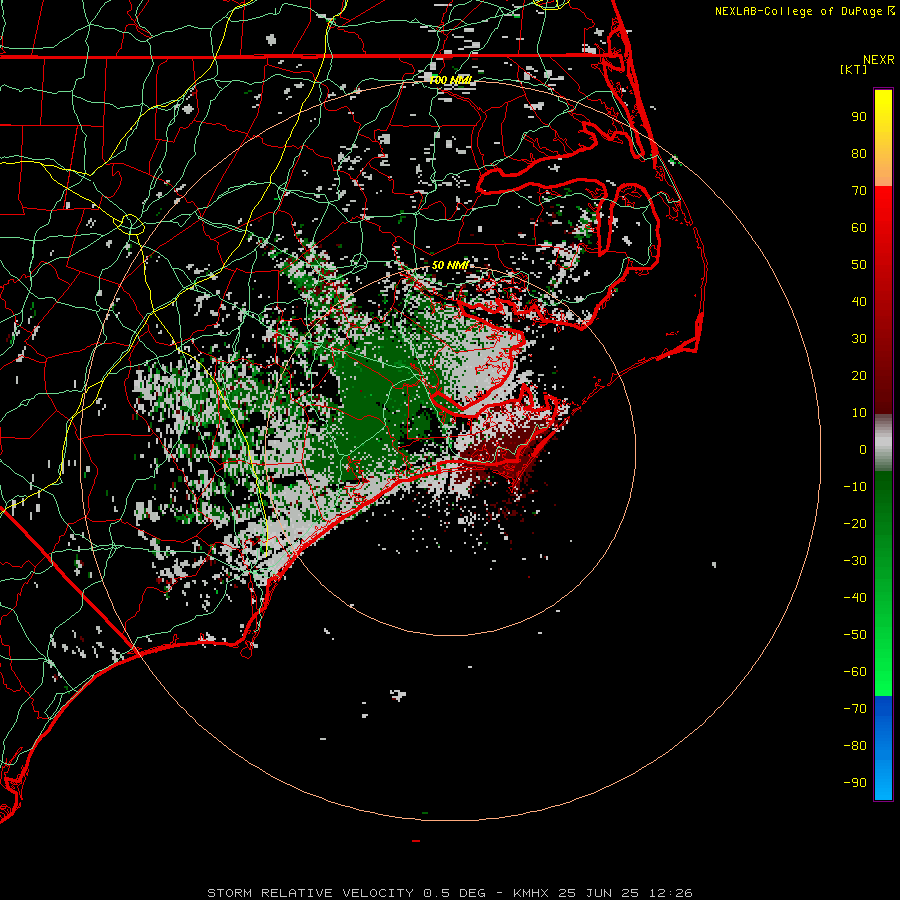
Task: Click the -10 value on velocity scale
Action: click(855, 487)
